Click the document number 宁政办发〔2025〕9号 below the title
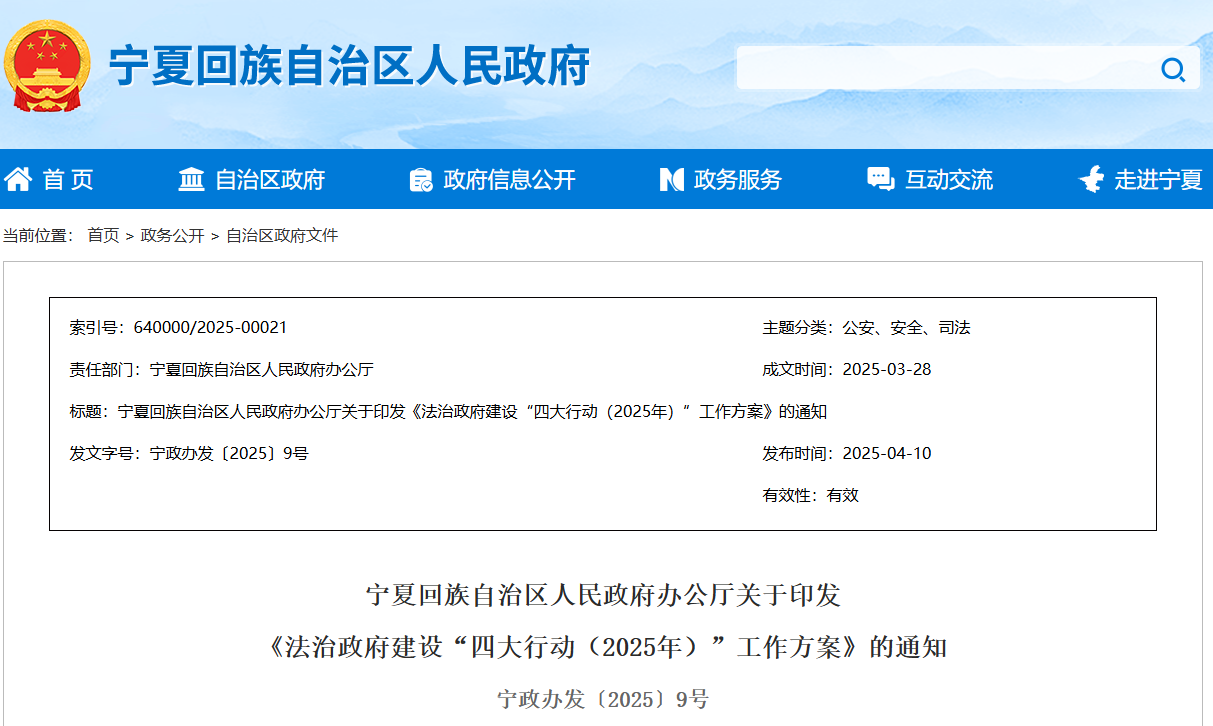1213x726 pixels. pos(603,699)
